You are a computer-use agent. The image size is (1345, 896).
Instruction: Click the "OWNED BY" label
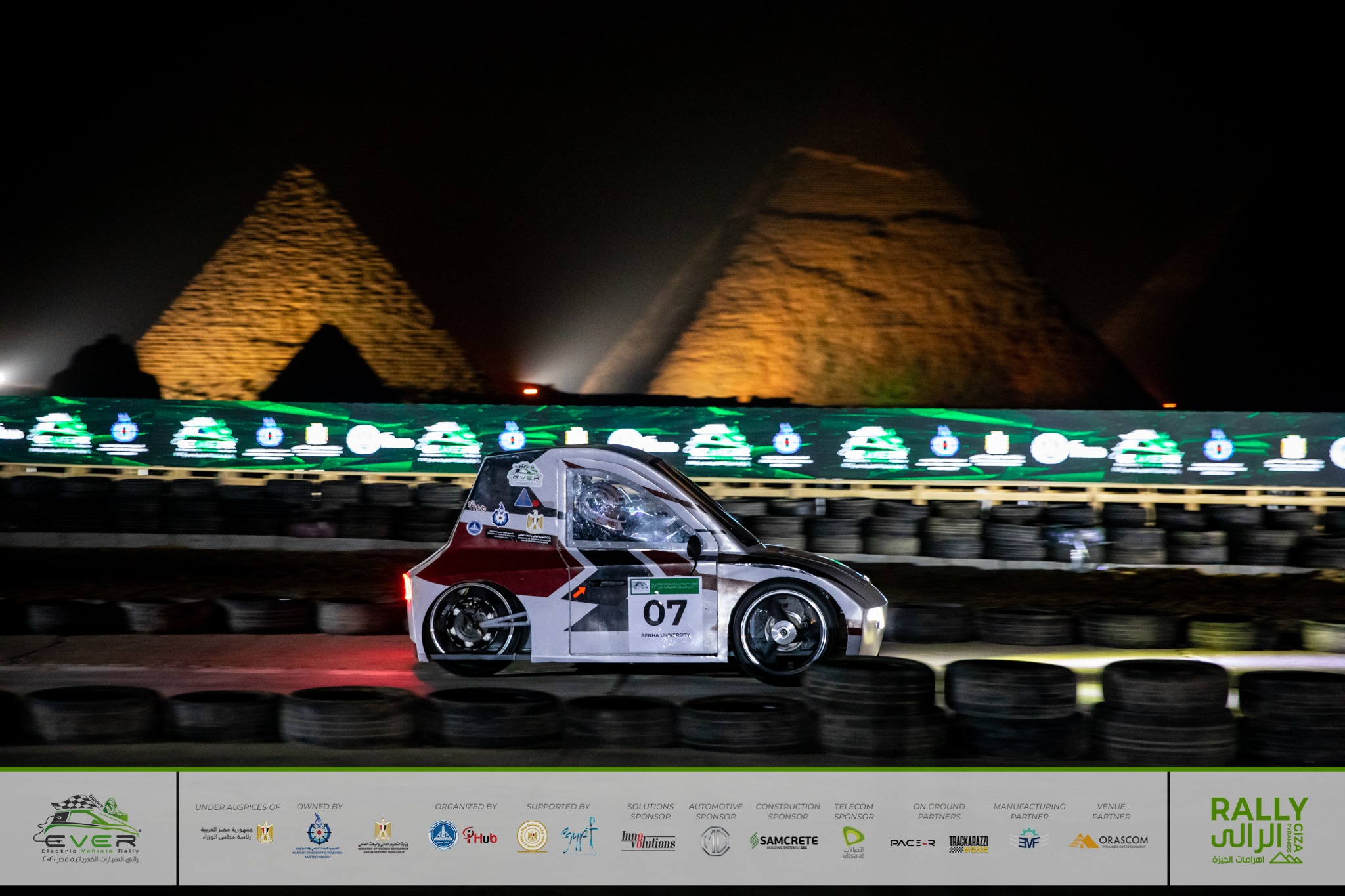coord(320,807)
